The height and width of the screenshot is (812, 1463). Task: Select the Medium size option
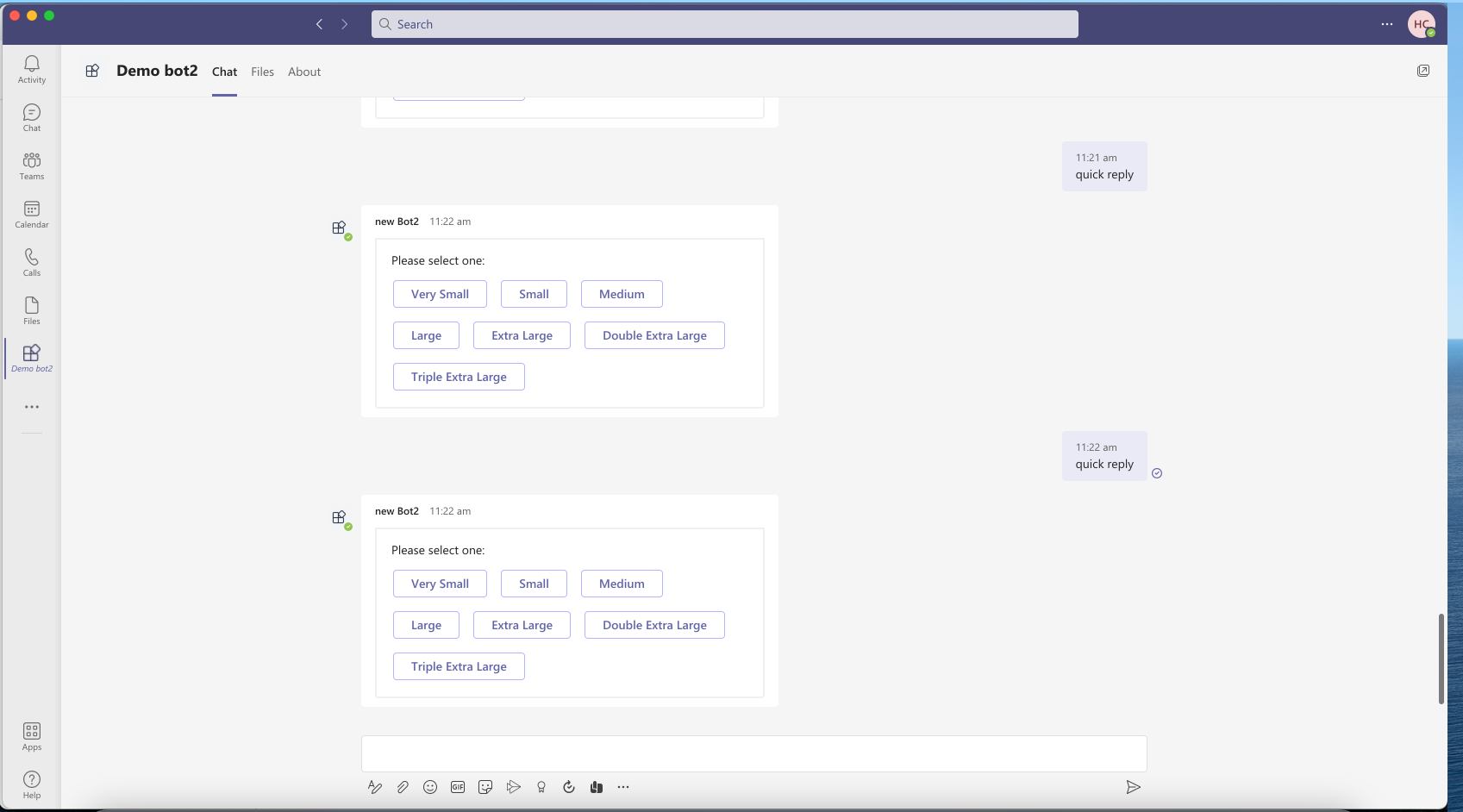point(622,584)
